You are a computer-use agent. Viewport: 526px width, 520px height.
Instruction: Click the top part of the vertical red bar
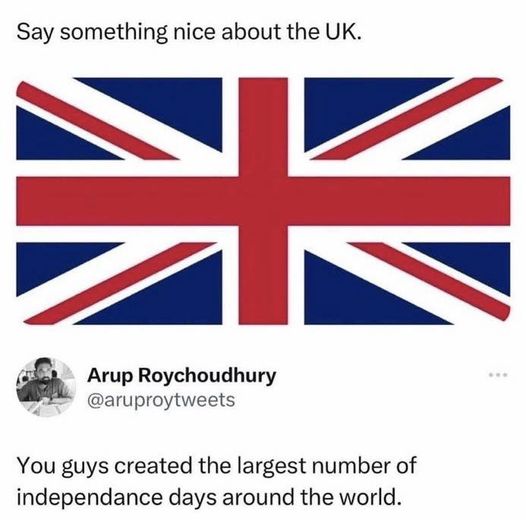pos(263,127)
